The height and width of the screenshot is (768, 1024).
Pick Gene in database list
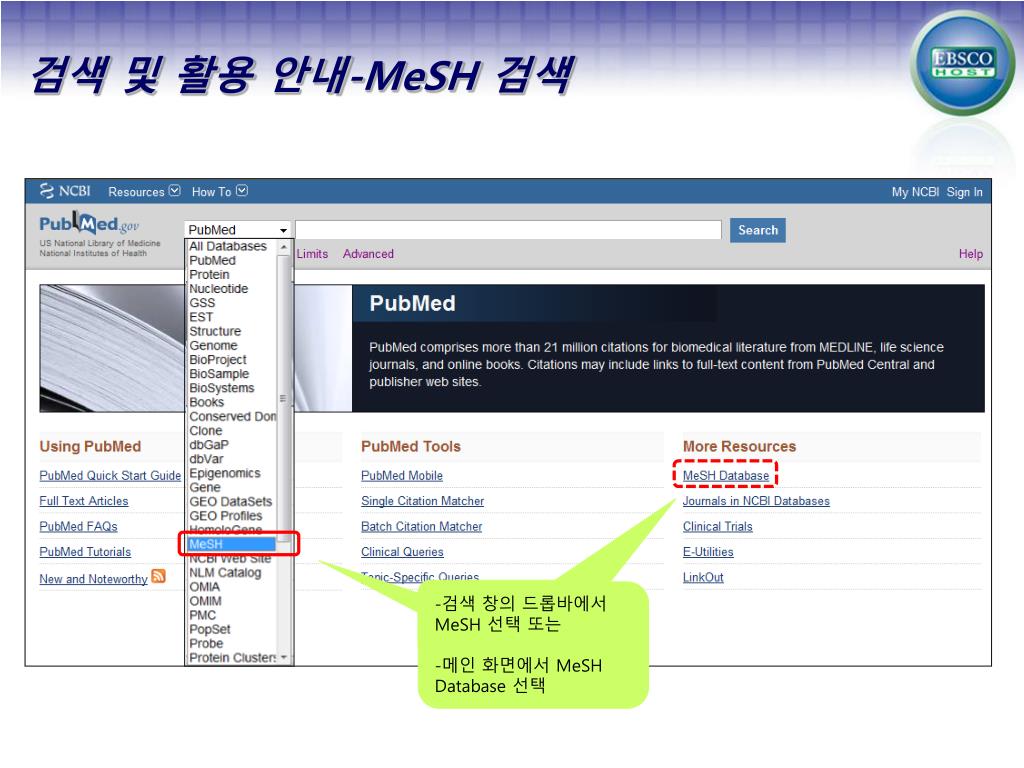tap(205, 488)
